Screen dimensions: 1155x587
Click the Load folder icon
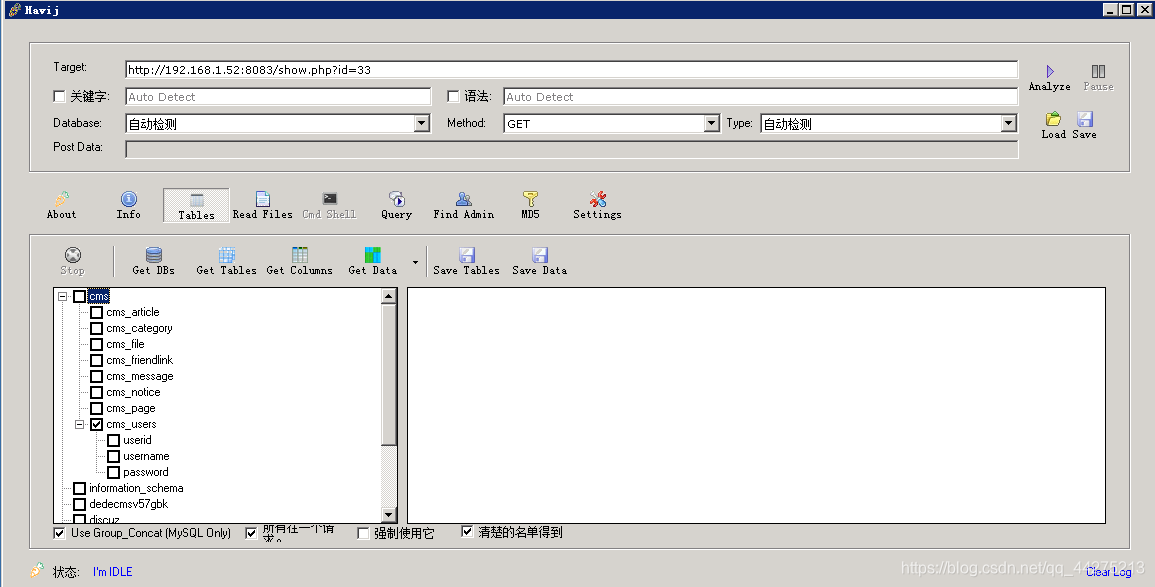pos(1053,119)
